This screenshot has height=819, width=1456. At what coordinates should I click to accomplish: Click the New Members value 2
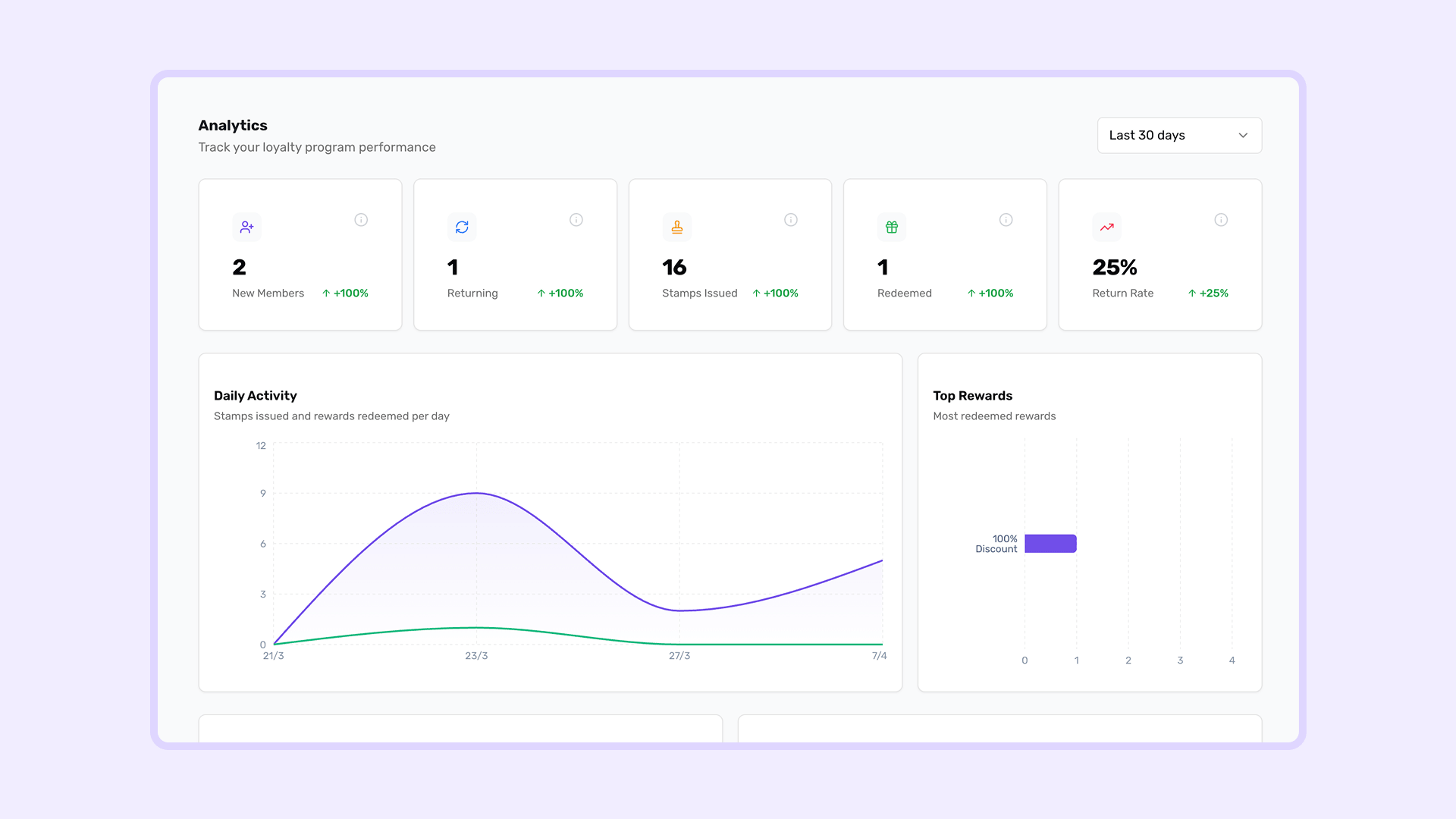click(x=240, y=267)
